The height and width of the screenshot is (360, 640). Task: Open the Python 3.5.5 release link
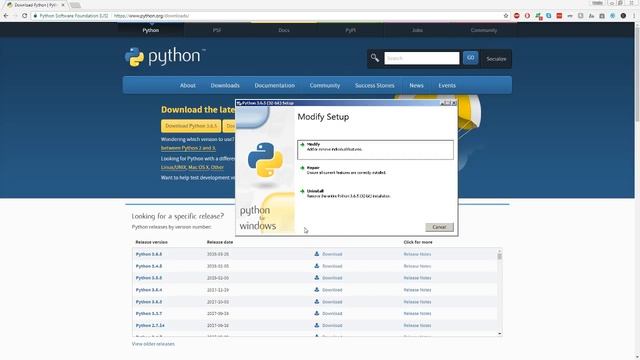[x=149, y=278]
